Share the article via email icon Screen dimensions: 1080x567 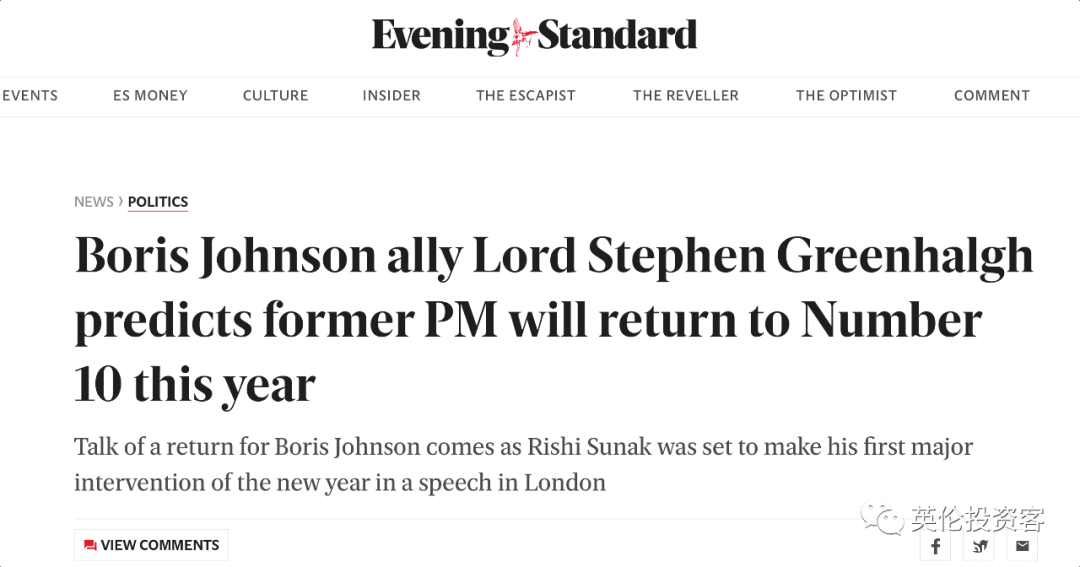[x=1022, y=546]
